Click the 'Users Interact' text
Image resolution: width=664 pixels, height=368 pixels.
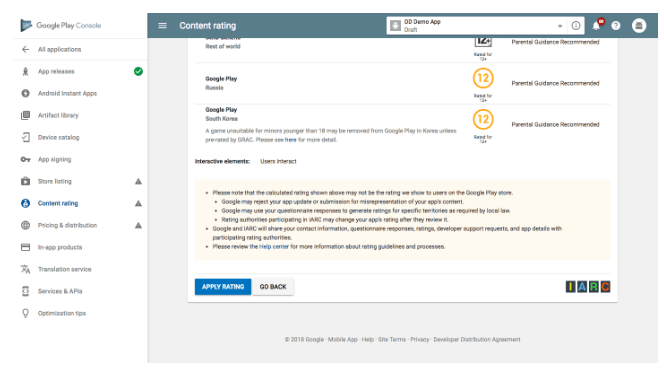coord(278,162)
